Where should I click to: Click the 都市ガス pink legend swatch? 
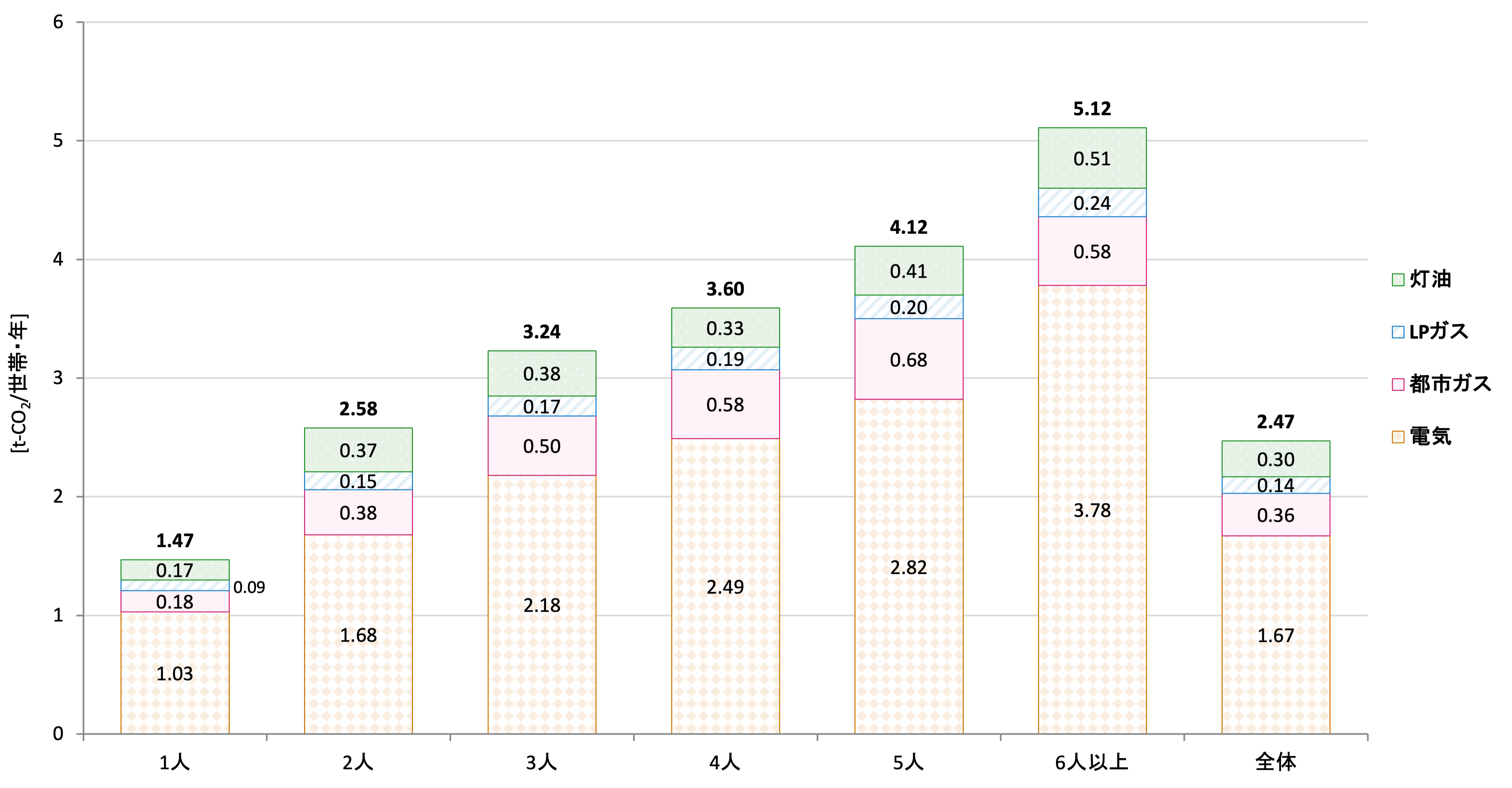[1397, 385]
